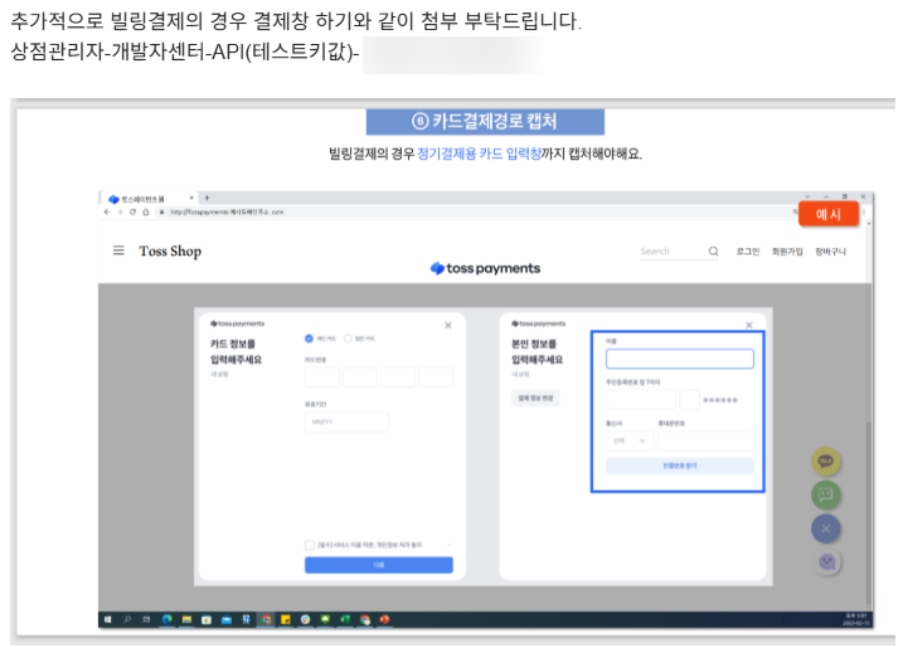Open the yellow Sticky Notes taskbar icon
Viewport: 902px width, 647px height.
coord(285,619)
